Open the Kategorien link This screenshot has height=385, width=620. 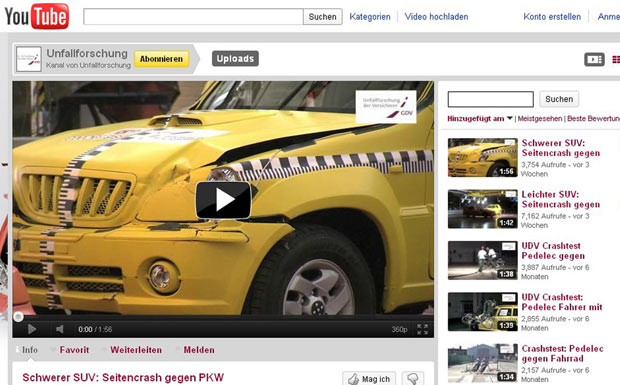370,17
